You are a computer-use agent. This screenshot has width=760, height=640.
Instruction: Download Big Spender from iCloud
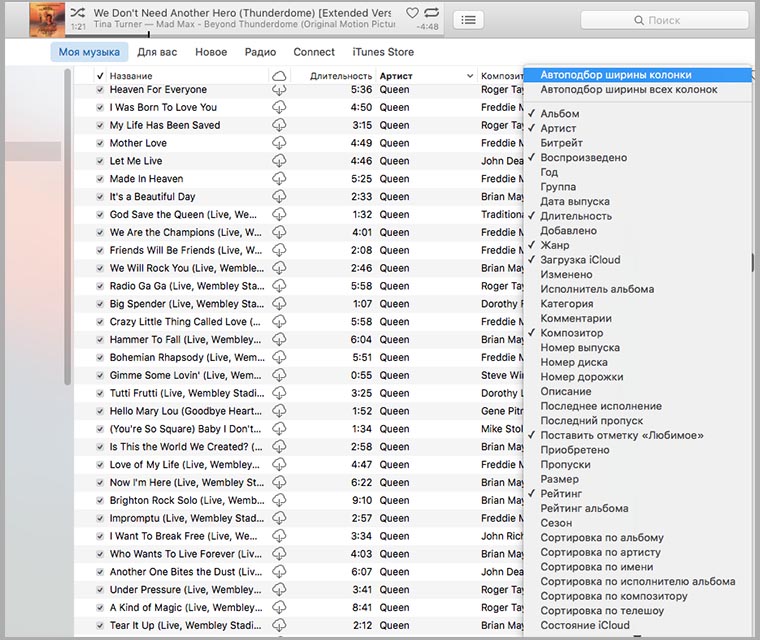click(x=279, y=304)
